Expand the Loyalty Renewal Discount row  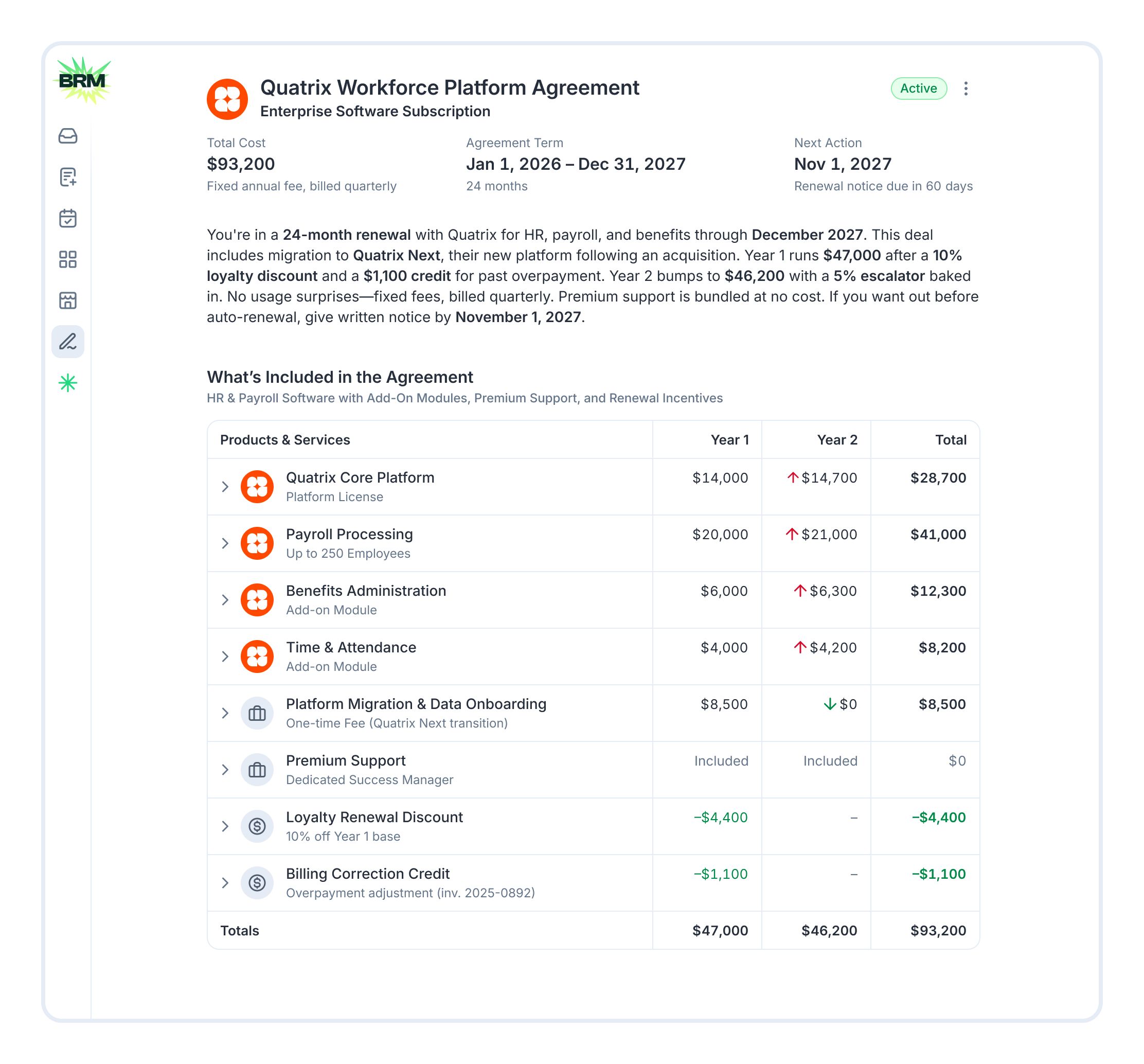[225, 826]
